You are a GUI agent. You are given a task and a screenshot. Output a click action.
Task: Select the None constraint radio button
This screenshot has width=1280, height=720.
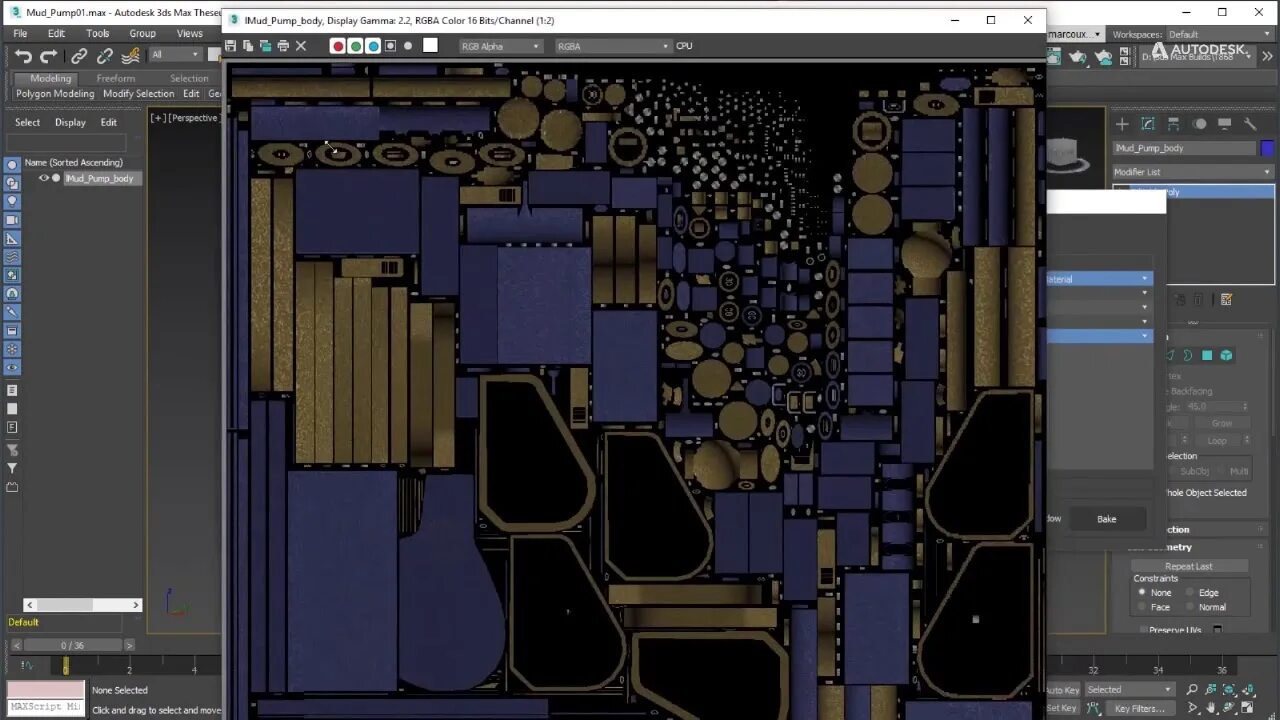(1142, 592)
